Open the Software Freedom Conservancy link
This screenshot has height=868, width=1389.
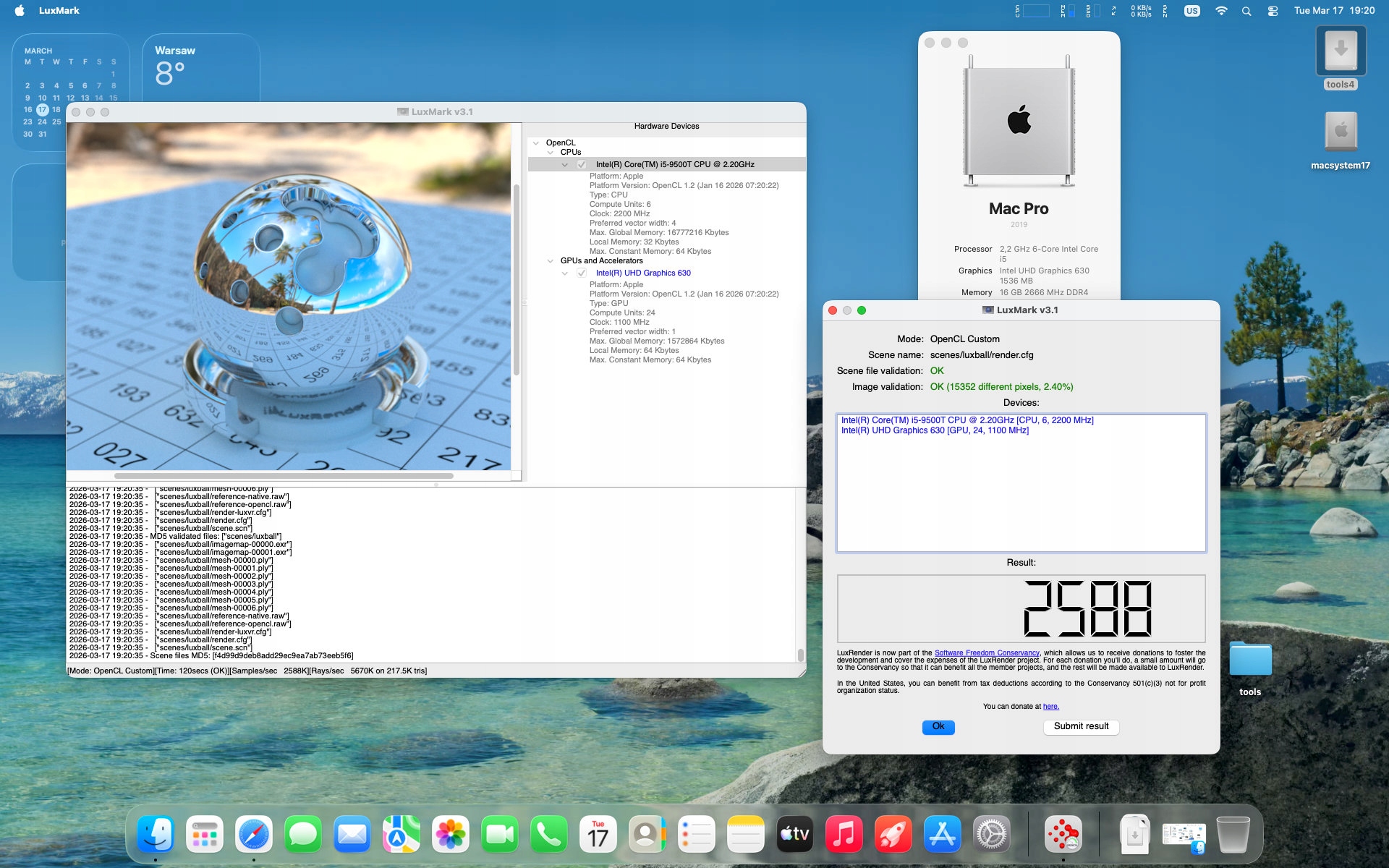click(x=986, y=653)
